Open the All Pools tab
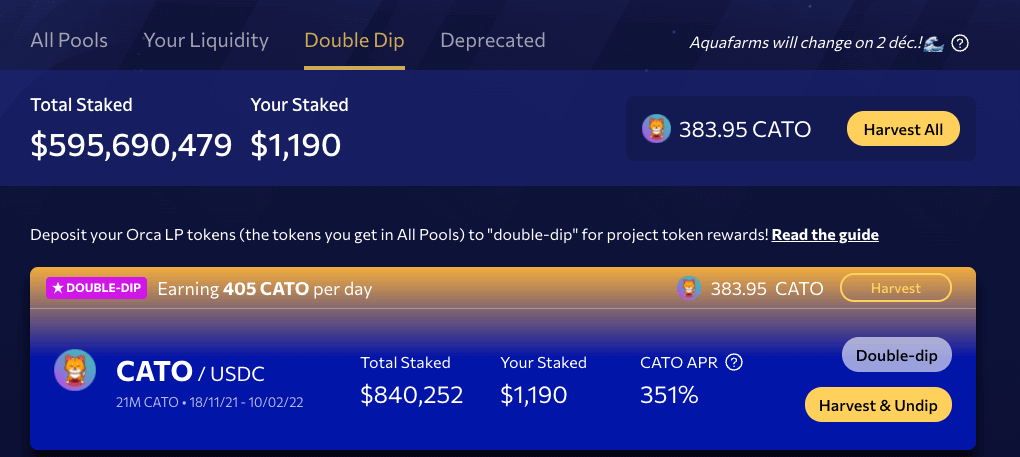This screenshot has width=1020, height=457. 69,41
